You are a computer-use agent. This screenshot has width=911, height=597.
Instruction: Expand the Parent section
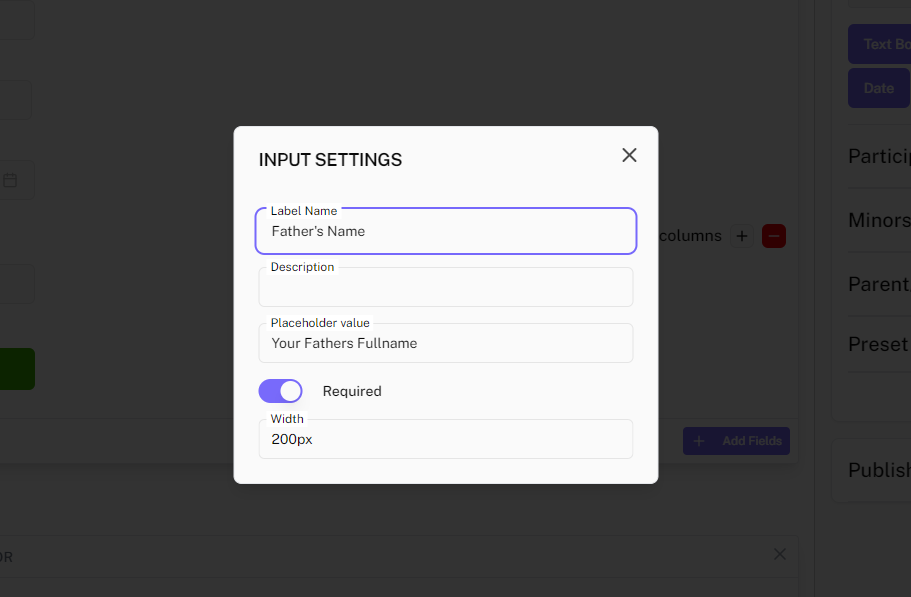[878, 284]
